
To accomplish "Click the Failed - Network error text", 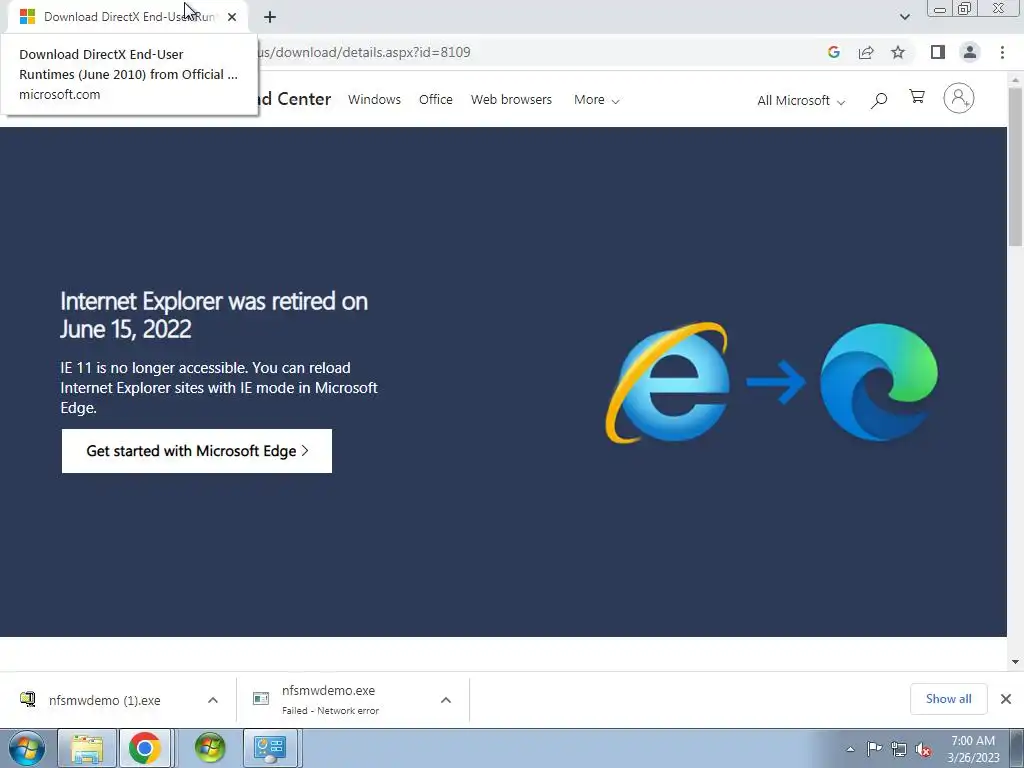I will coord(330,711).
